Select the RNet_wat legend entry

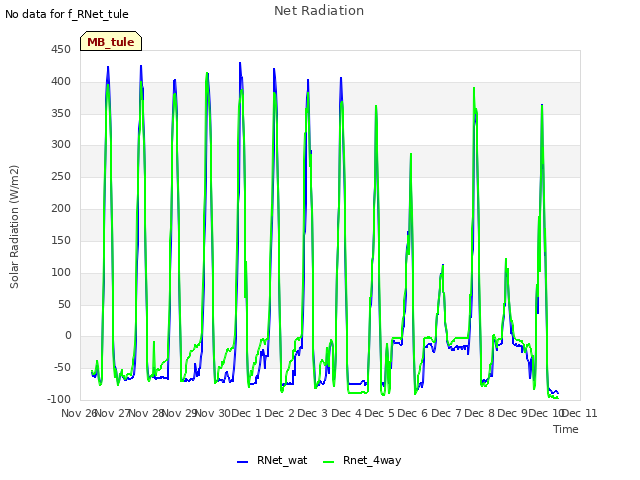coord(272,460)
